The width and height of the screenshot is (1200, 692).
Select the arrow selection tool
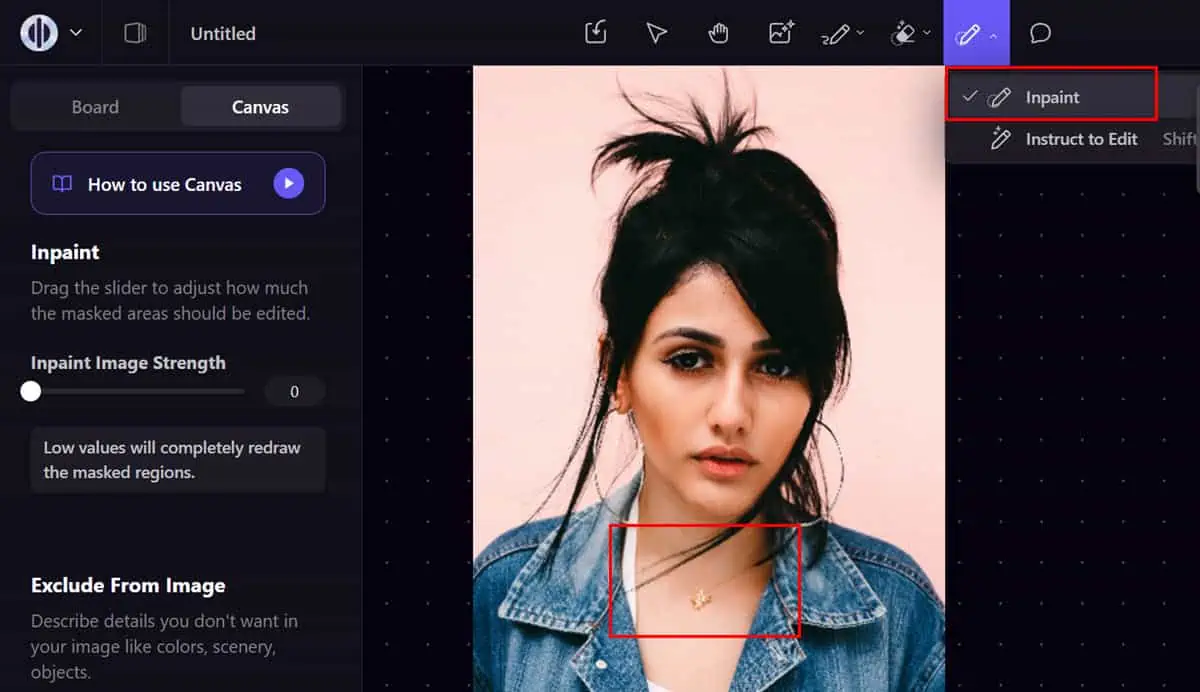pos(656,33)
